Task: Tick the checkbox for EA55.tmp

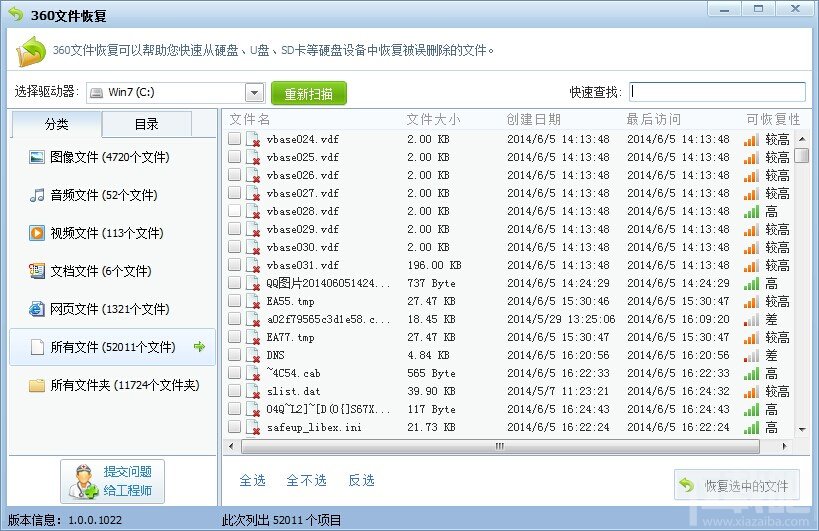Action: [234, 301]
